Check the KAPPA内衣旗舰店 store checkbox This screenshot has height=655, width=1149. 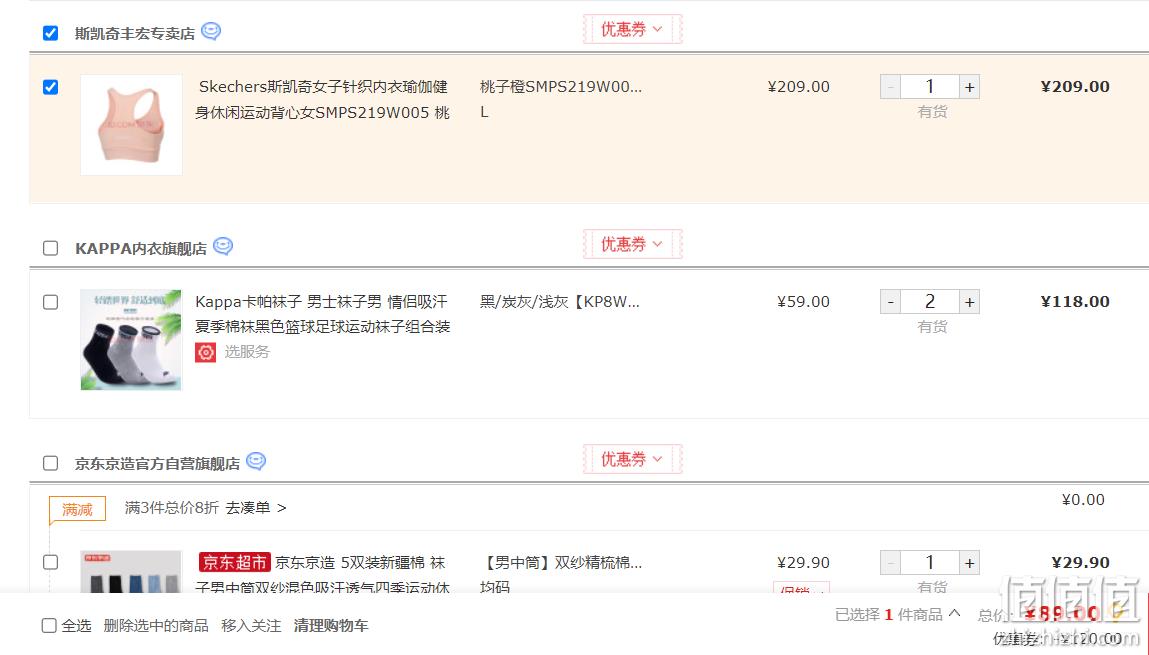click(x=51, y=248)
